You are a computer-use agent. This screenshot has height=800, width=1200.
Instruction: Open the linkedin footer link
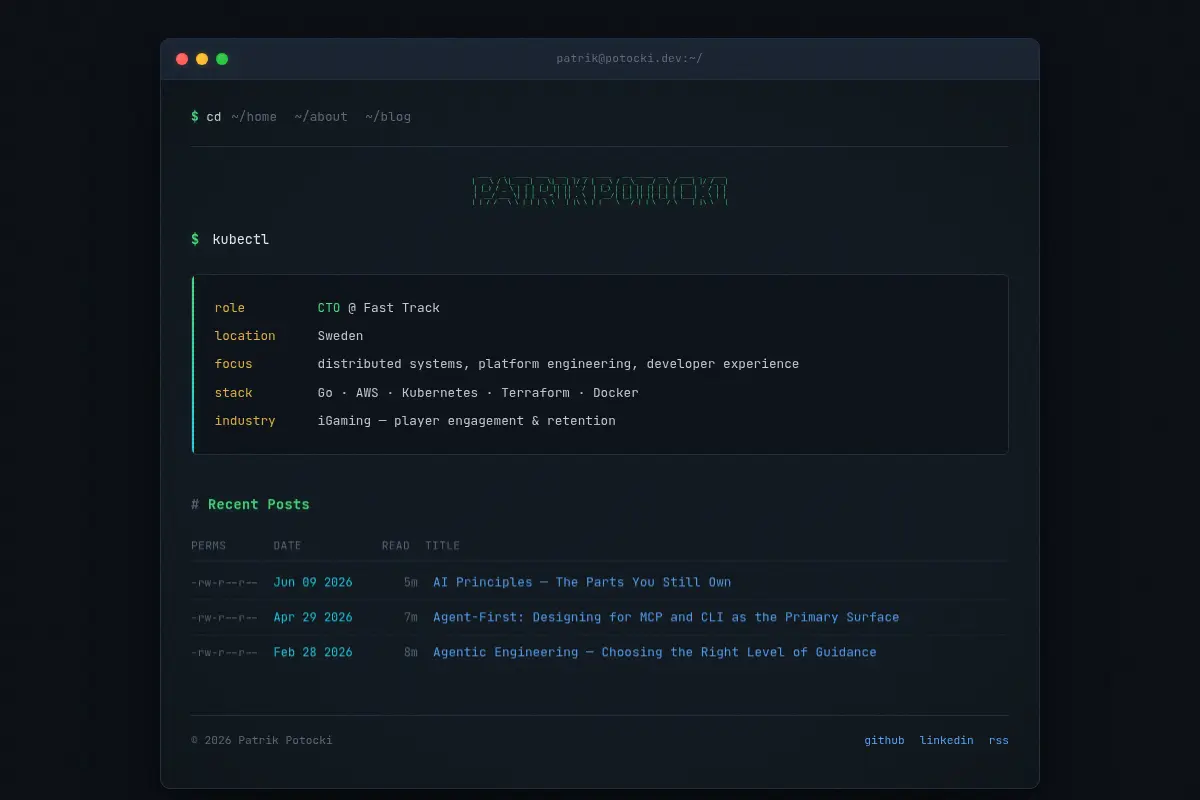946,741
